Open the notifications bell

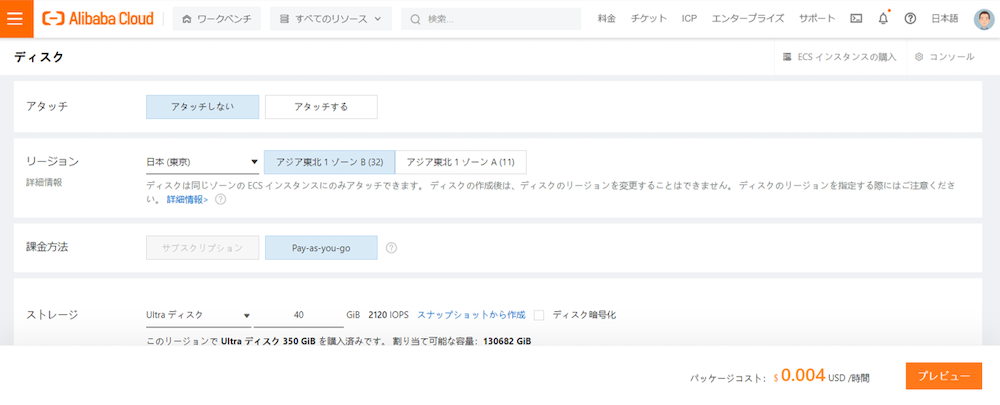(x=883, y=18)
